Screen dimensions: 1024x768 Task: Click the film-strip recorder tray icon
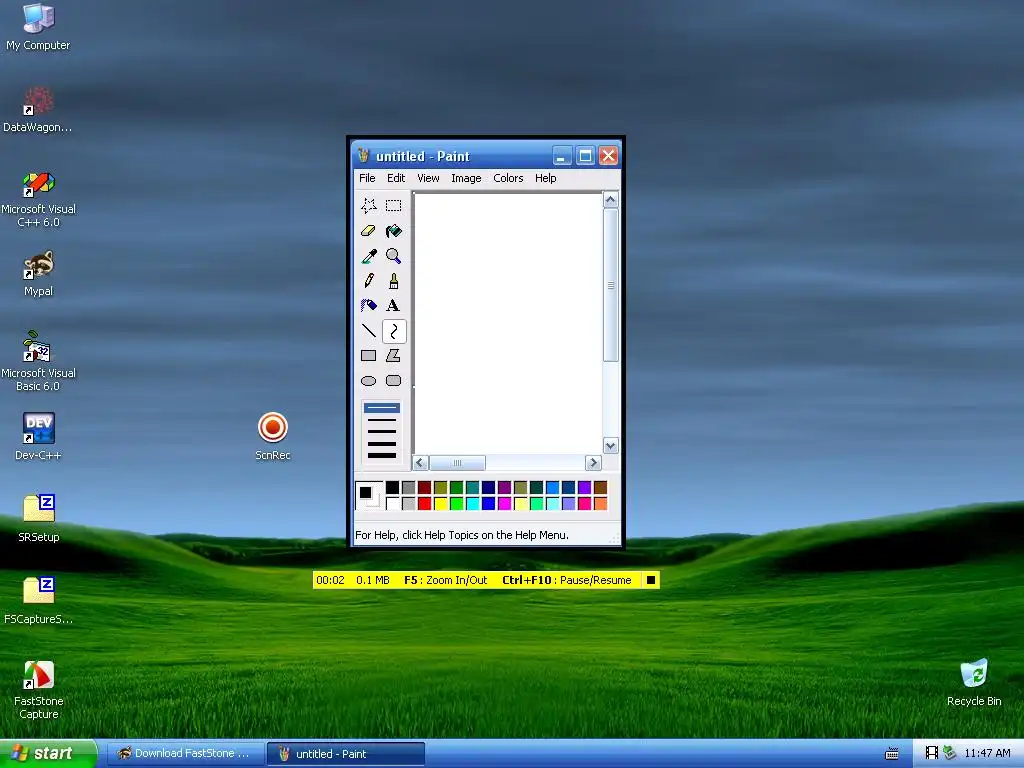[931, 753]
